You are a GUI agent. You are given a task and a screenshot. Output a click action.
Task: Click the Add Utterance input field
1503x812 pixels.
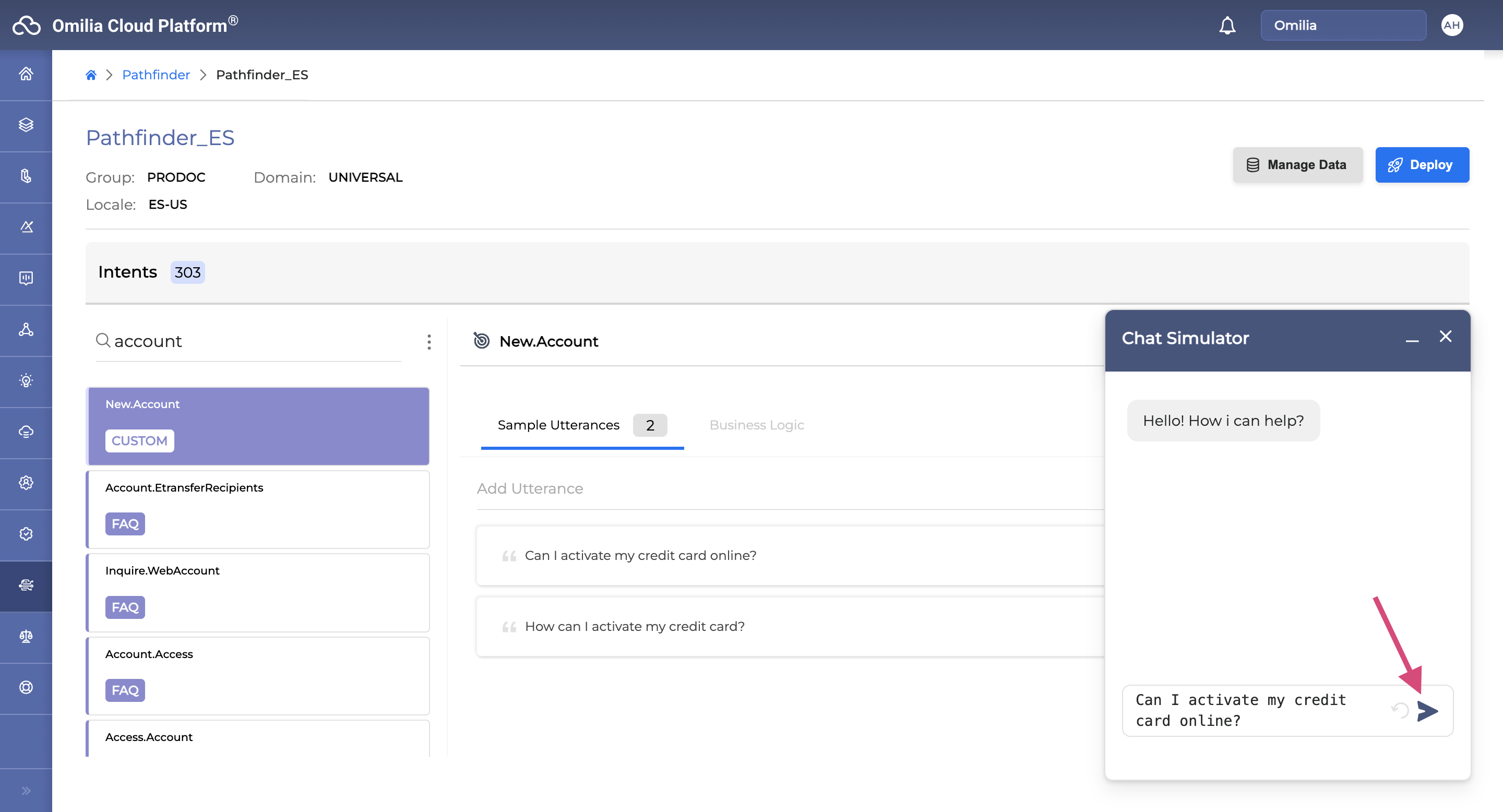tap(788, 489)
